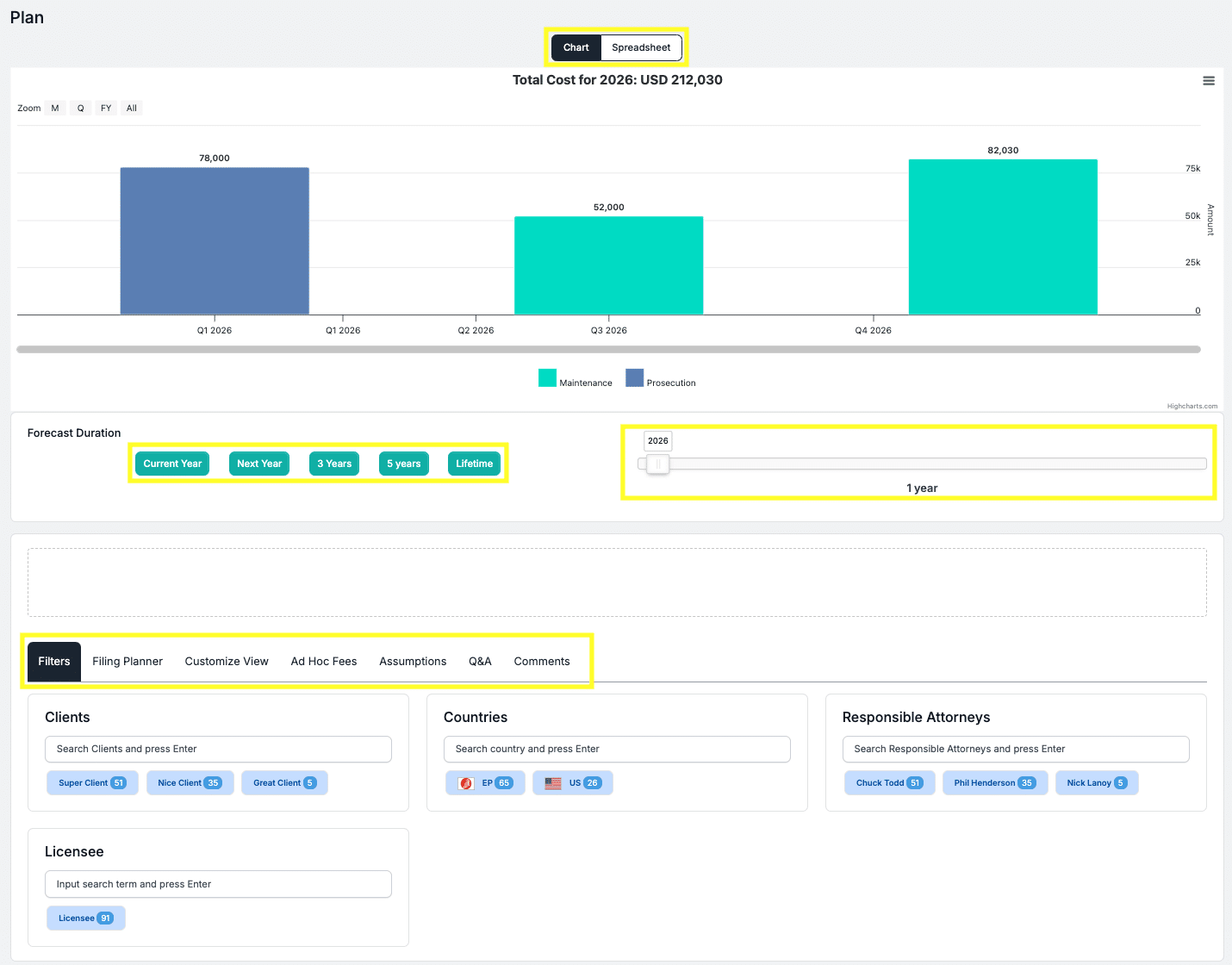Select the Chart view toggle
Image resolution: width=1232 pixels, height=965 pixels.
point(576,47)
